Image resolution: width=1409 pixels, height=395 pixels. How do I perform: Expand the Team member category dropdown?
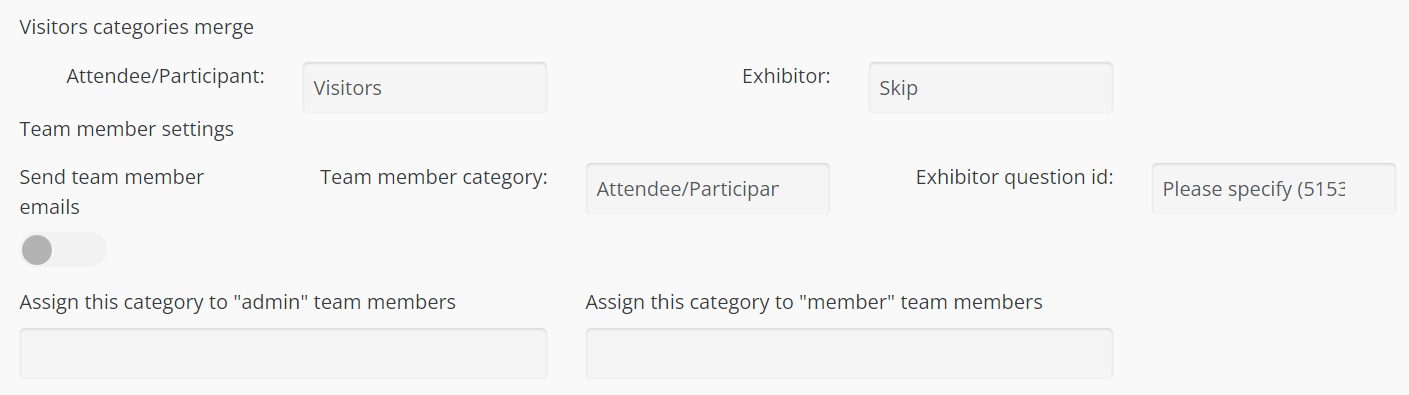click(707, 188)
